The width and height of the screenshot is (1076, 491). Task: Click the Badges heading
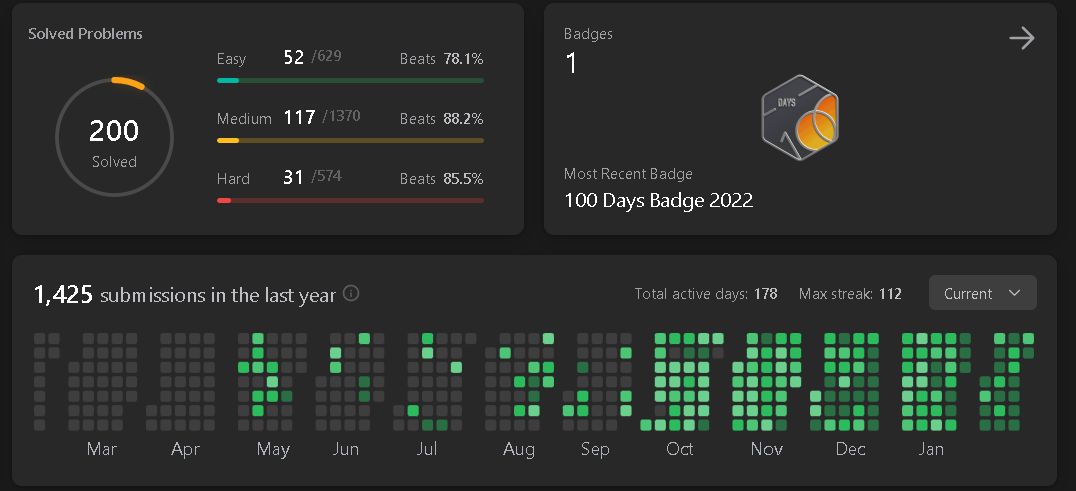click(588, 34)
